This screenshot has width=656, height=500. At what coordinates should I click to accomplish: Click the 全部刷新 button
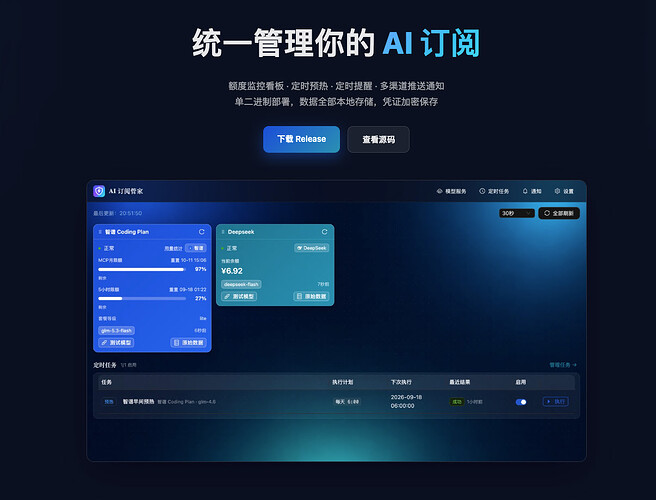point(559,213)
